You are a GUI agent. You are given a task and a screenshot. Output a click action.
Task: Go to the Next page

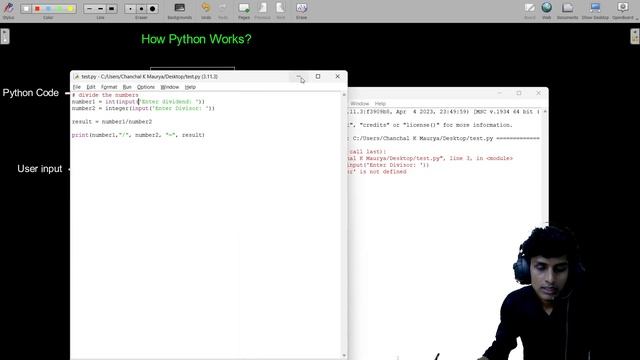pos(281,10)
